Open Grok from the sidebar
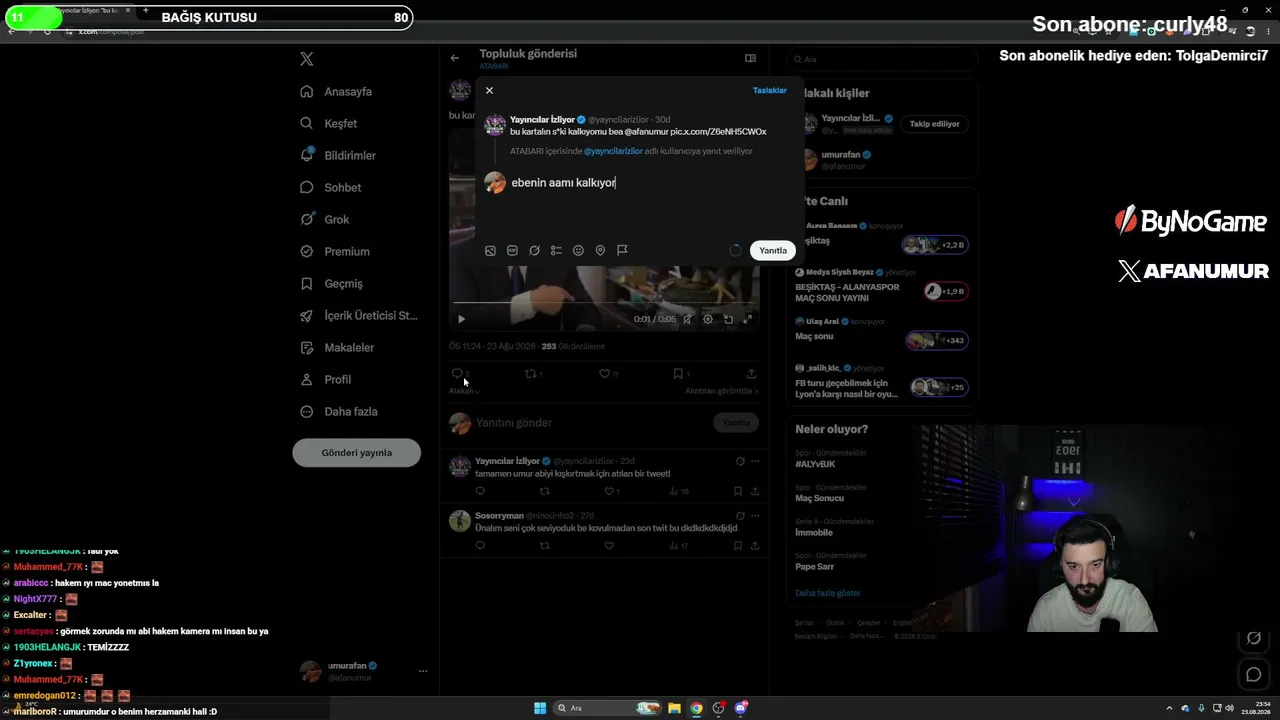This screenshot has width=1280, height=720. click(325, 220)
